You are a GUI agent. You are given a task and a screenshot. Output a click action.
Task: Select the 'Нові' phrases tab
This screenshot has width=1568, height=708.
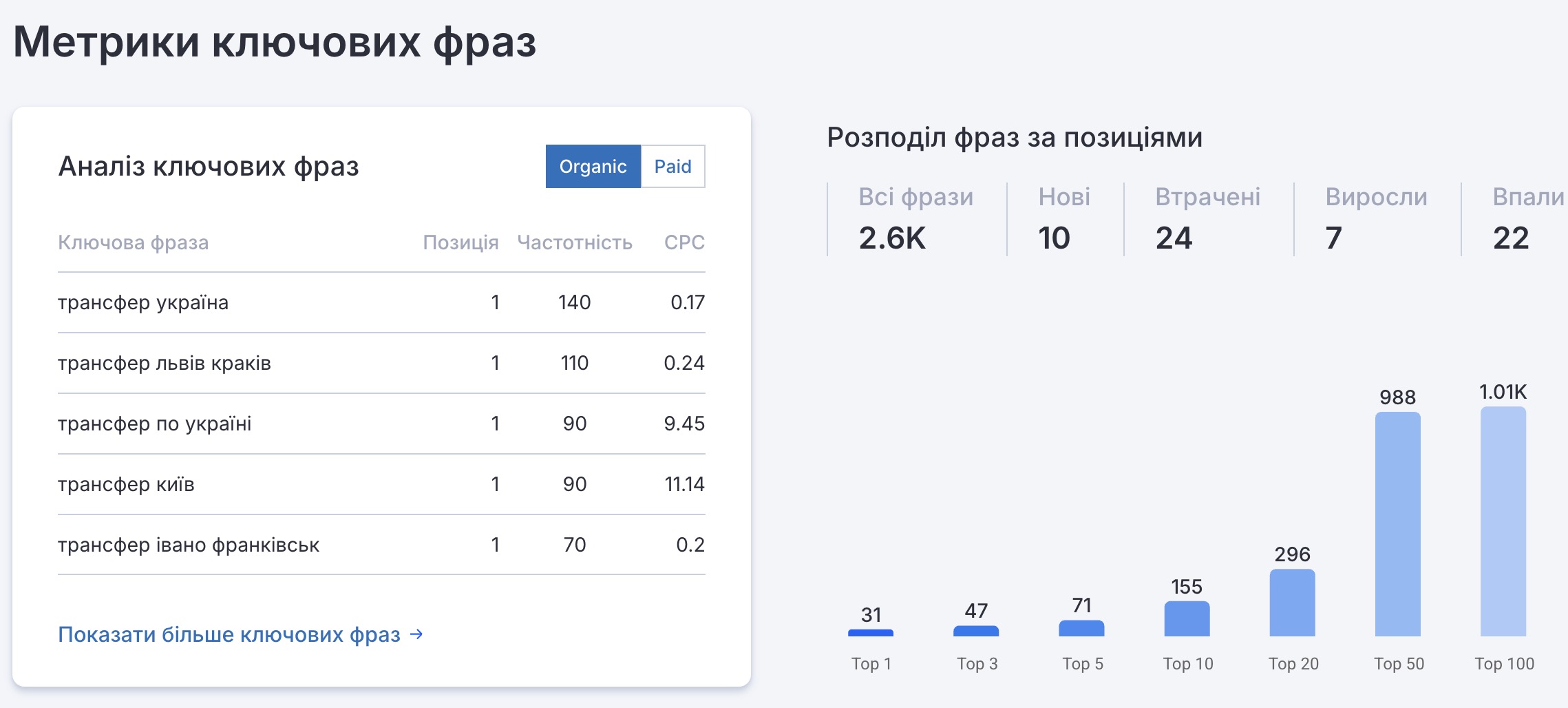(1063, 218)
